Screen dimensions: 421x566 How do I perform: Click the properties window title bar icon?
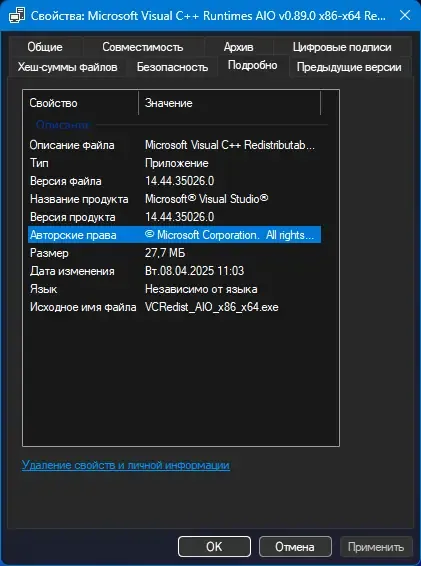coord(17,16)
